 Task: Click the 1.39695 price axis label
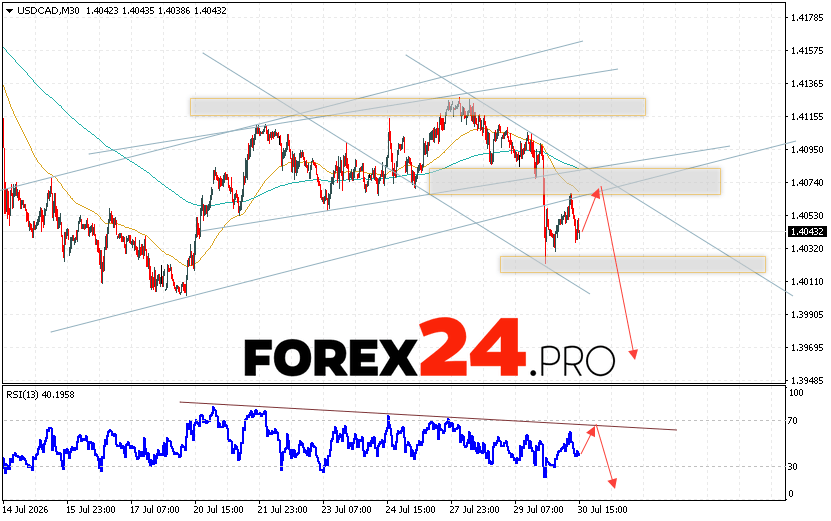807,348
